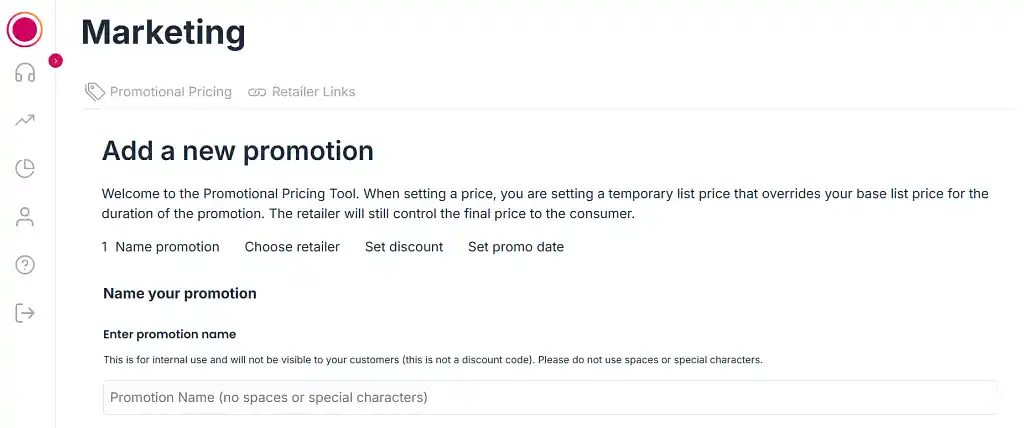Open the pie chart sidebar icon
This screenshot has width=1024, height=428.
point(25,168)
